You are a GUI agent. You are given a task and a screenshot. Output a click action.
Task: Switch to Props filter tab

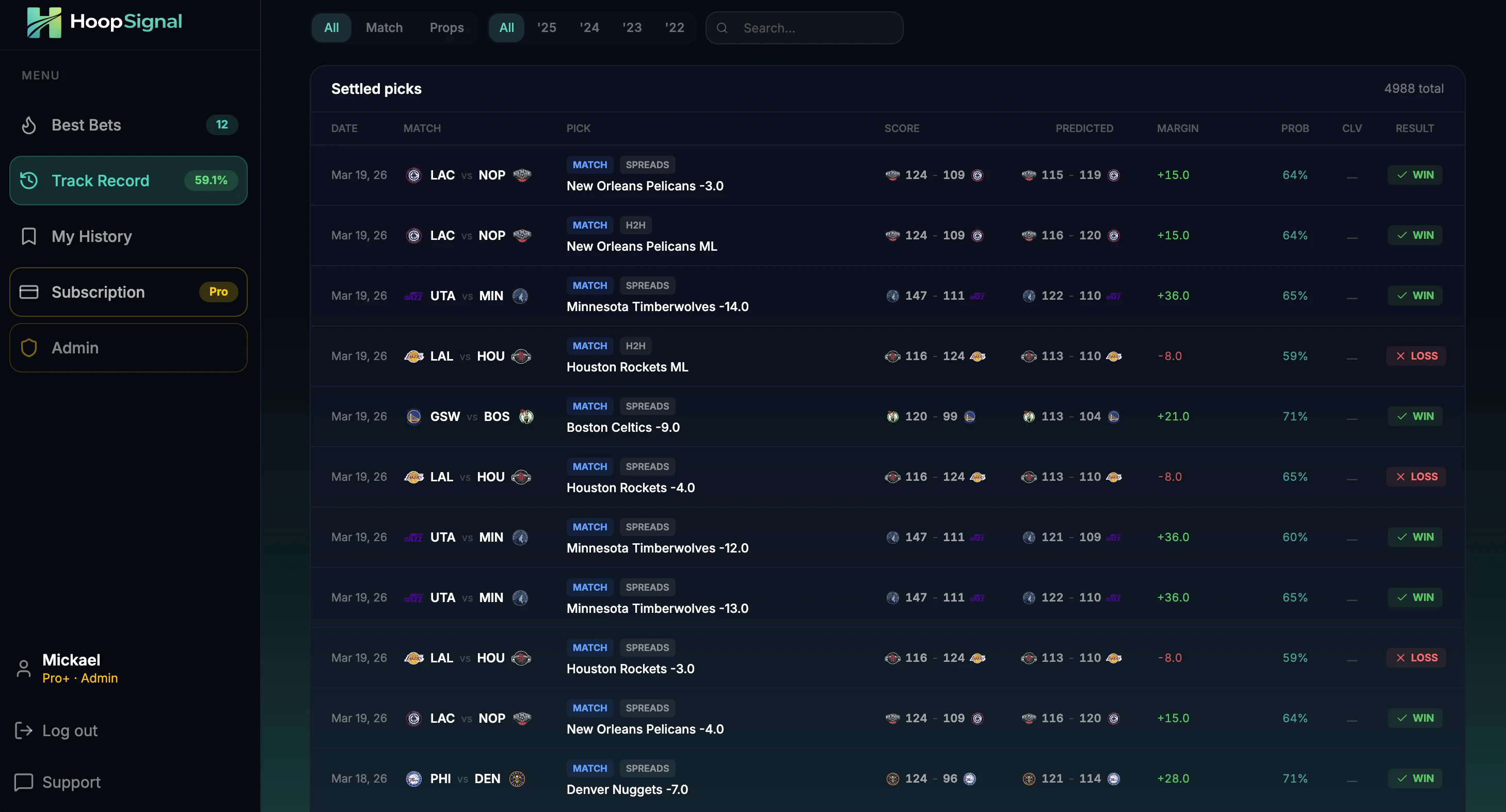pyautogui.click(x=446, y=27)
